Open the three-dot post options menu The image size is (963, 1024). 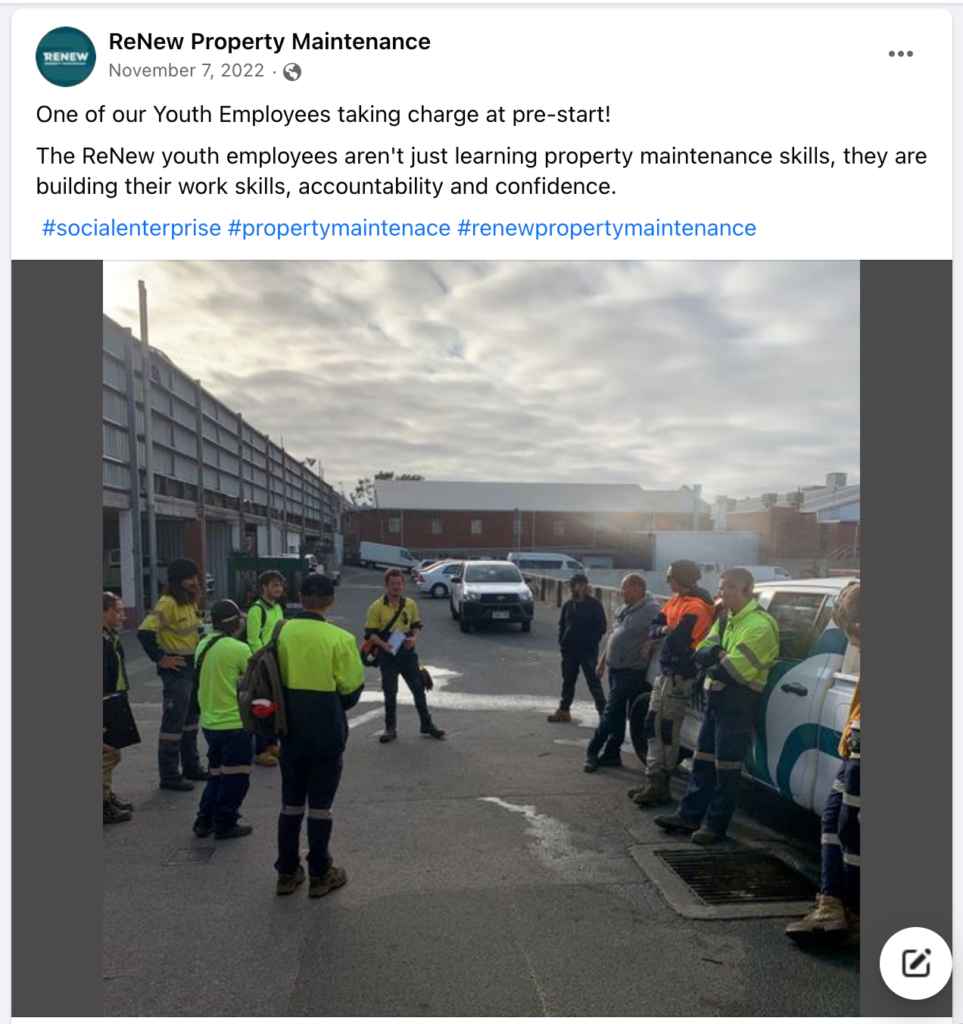[x=900, y=54]
